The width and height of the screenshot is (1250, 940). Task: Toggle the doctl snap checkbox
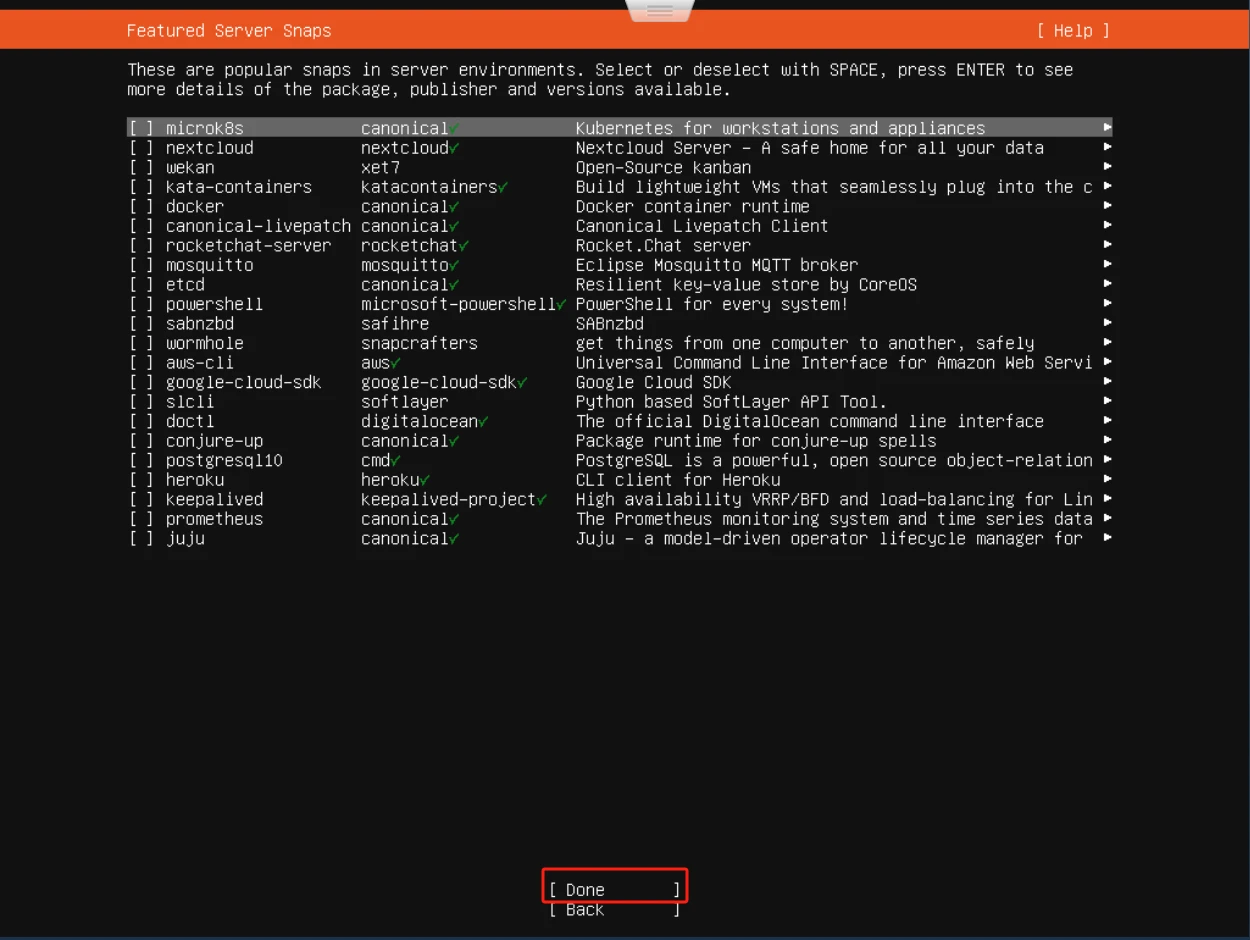[141, 421]
